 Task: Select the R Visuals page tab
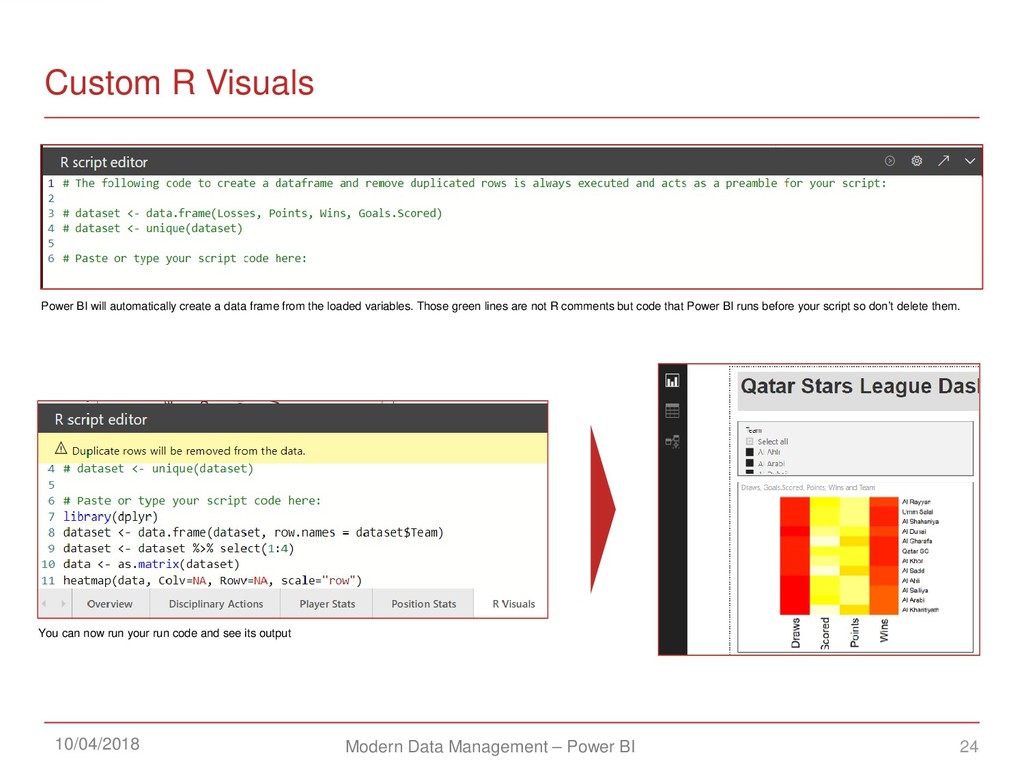click(513, 604)
